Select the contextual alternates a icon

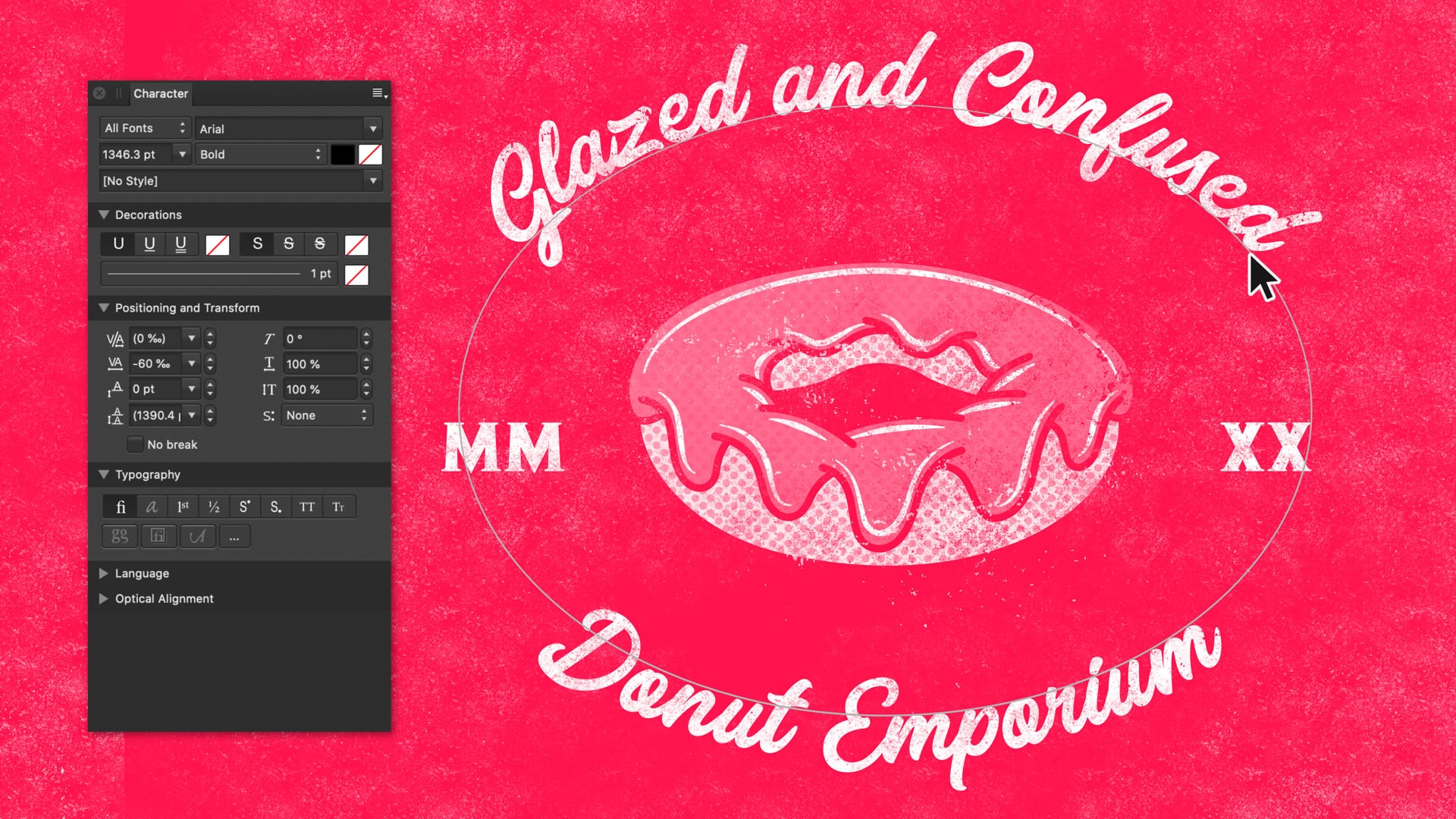151,506
